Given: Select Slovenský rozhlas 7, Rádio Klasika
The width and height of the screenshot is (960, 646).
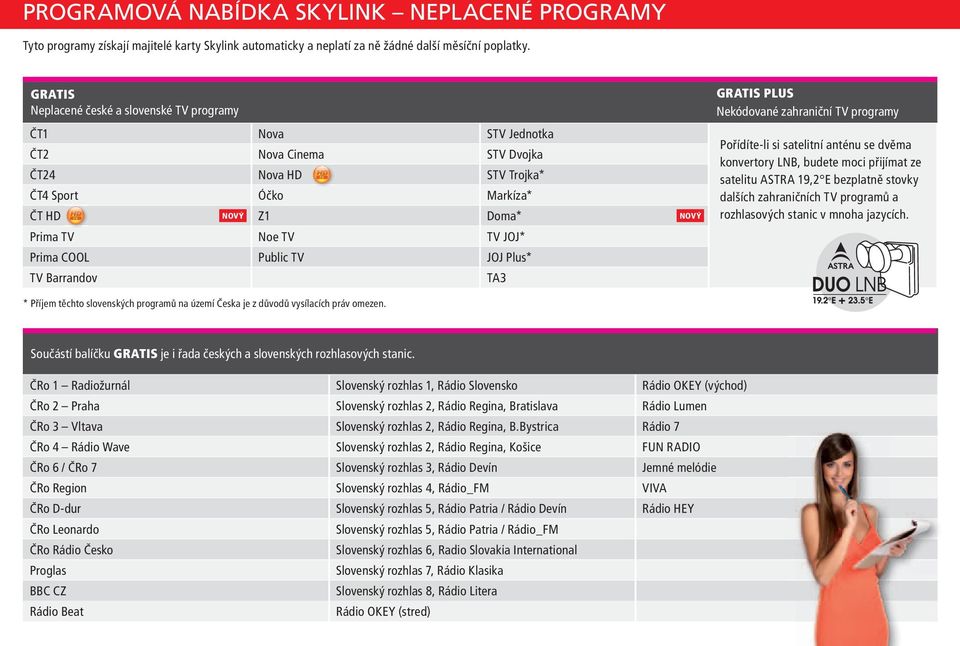Looking at the screenshot, I should tap(482, 570).
